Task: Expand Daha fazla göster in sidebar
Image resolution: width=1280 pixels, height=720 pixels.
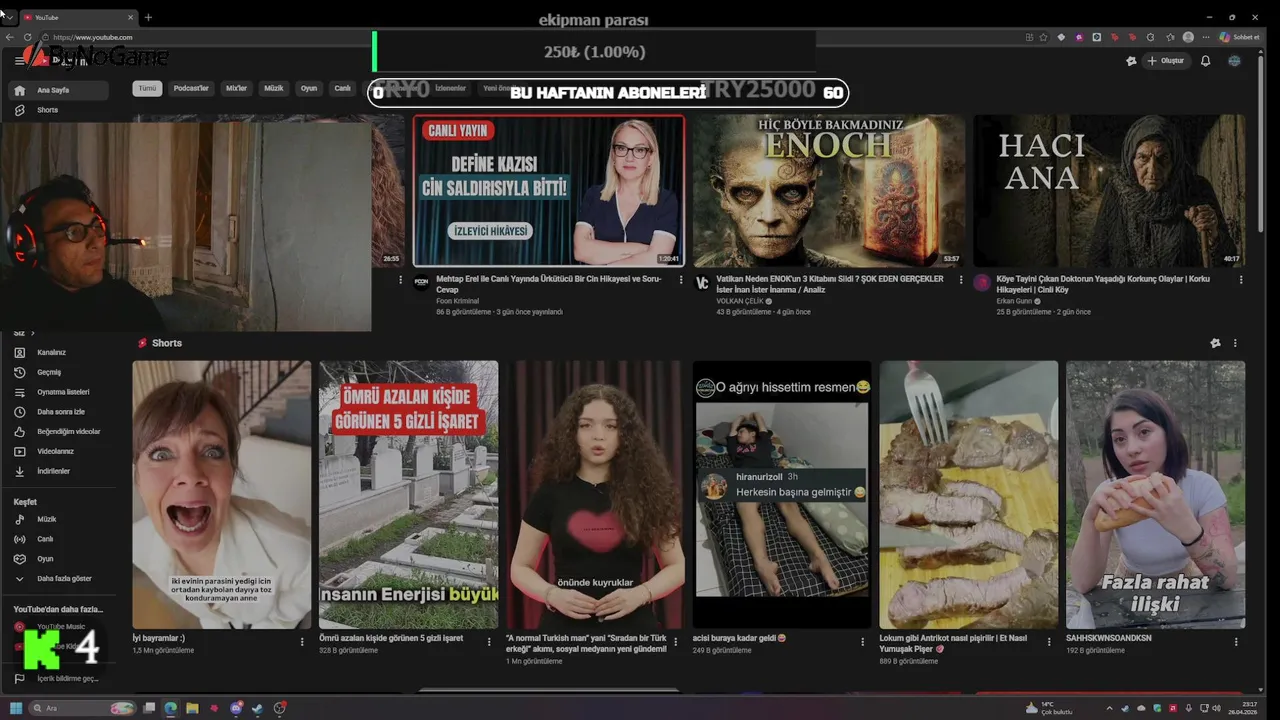Action: (x=58, y=578)
